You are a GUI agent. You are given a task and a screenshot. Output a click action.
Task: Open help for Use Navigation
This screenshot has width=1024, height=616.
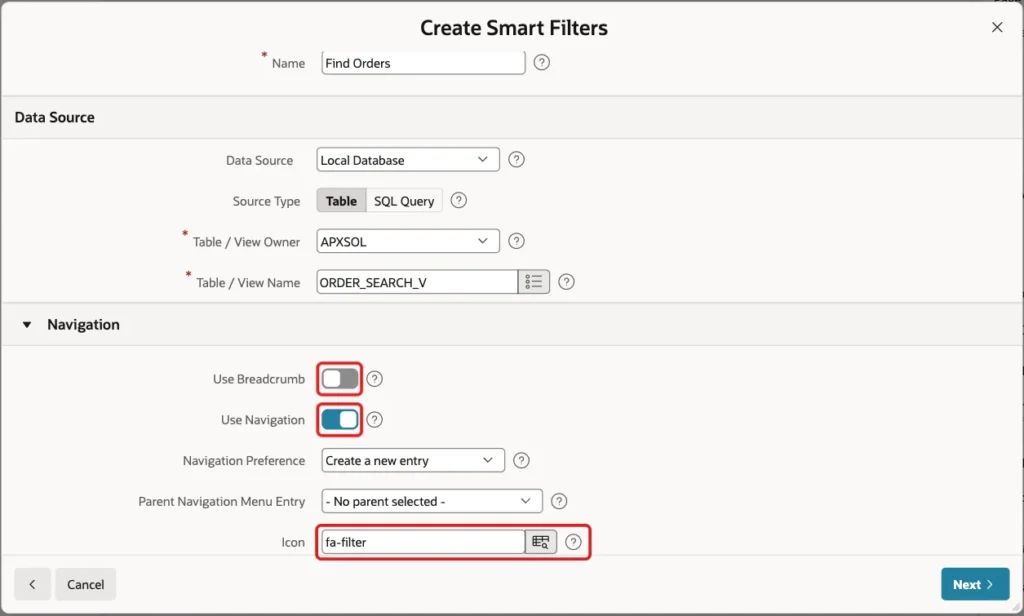(374, 419)
